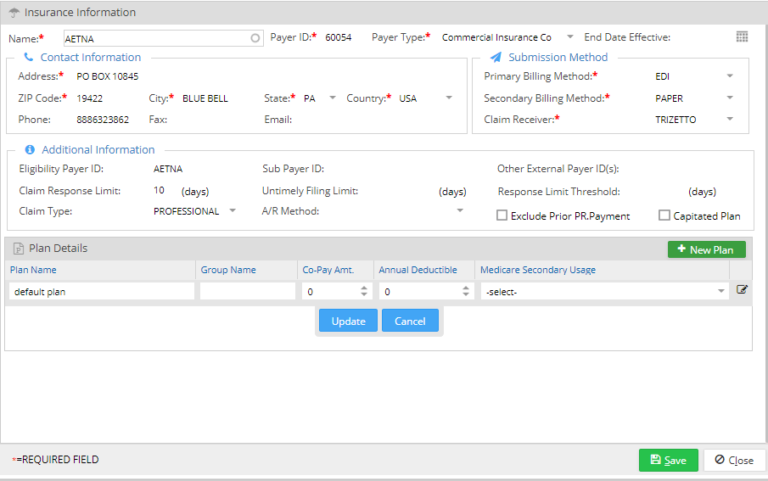Image resolution: width=768 pixels, height=481 pixels.
Task: Expand the Primary Billing Method dropdown
Action: 730,76
